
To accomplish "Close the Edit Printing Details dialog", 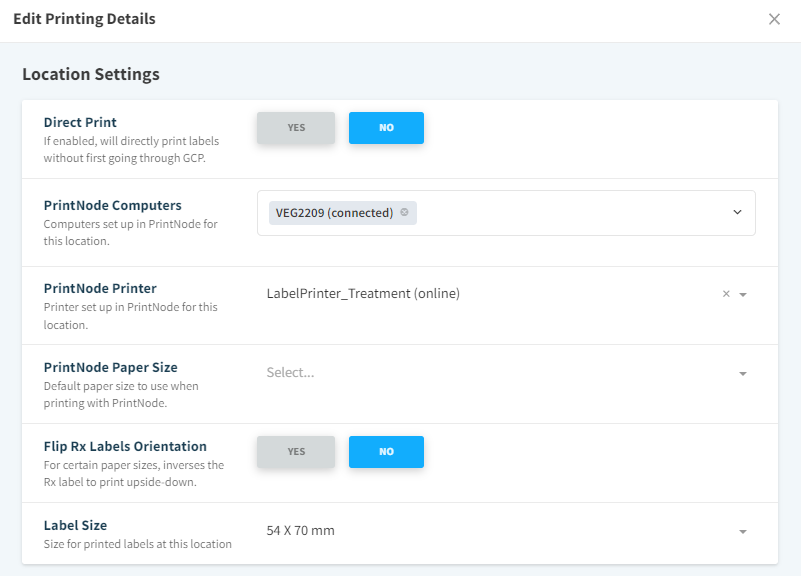I will (774, 19).
